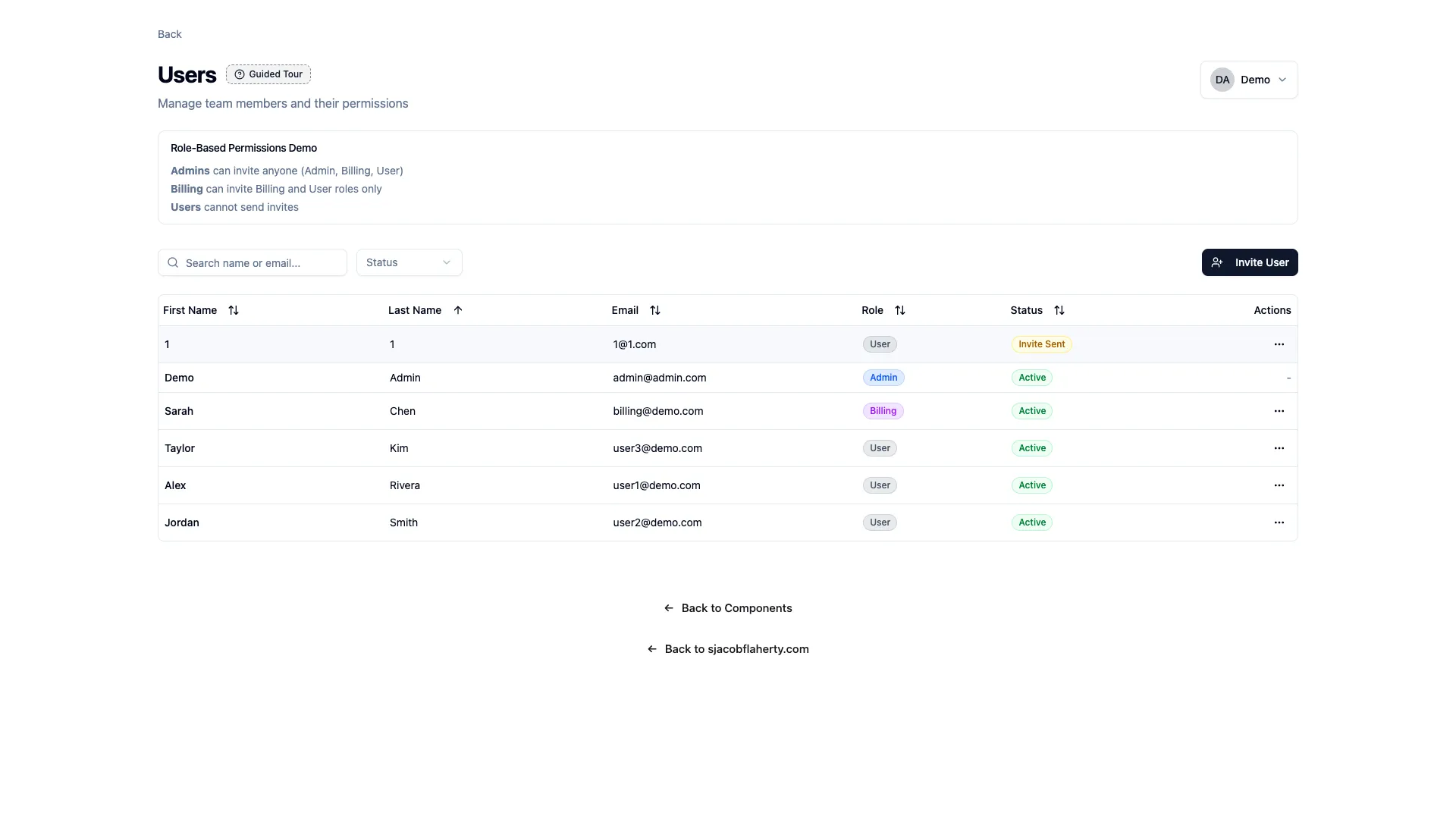Open the Demo account dropdown chevron

click(x=1282, y=80)
